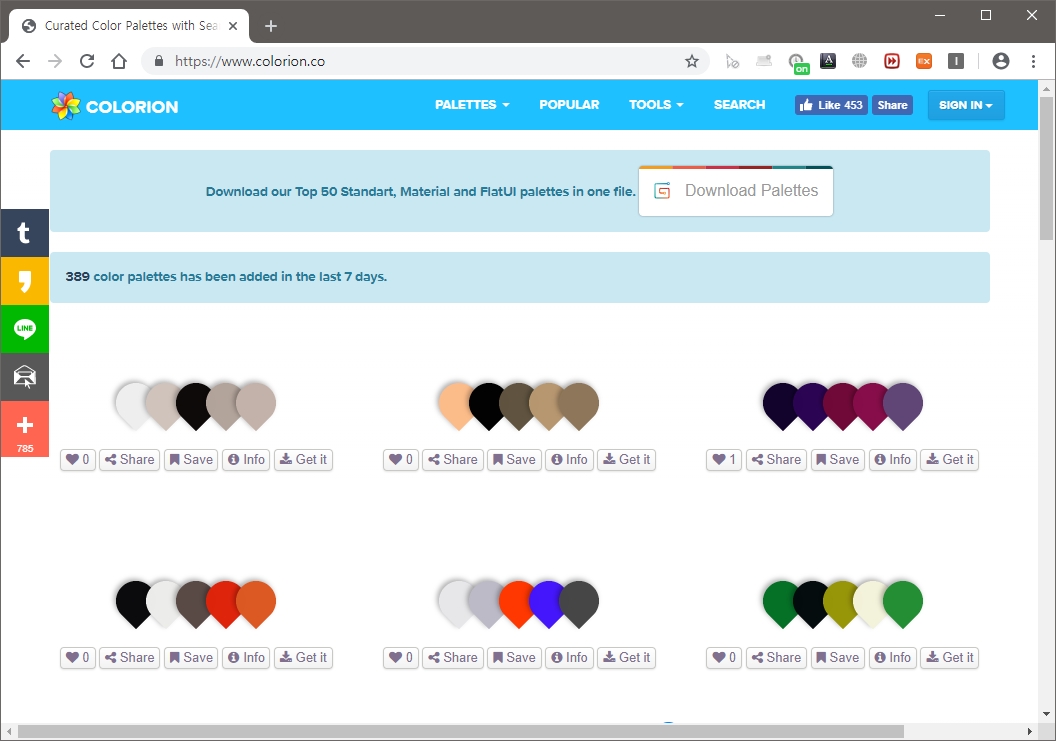Screen dimensions: 1056x741
Task: Click the Download Palettes button
Action: [x=735, y=191]
